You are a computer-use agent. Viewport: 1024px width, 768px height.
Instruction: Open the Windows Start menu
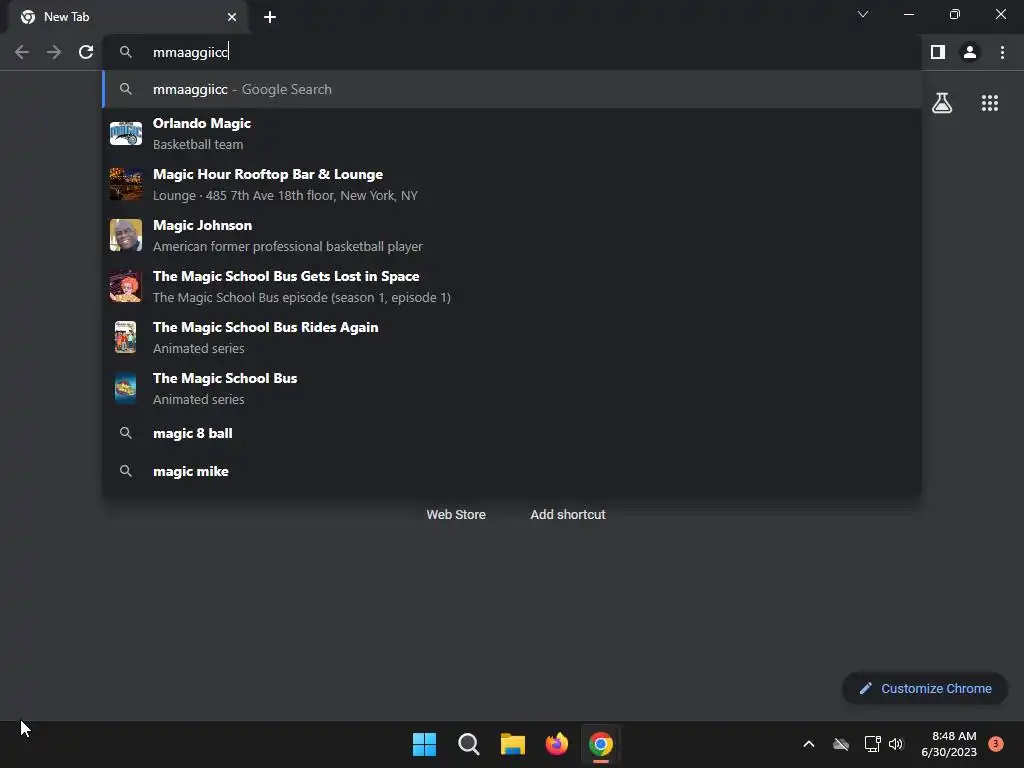(x=424, y=744)
